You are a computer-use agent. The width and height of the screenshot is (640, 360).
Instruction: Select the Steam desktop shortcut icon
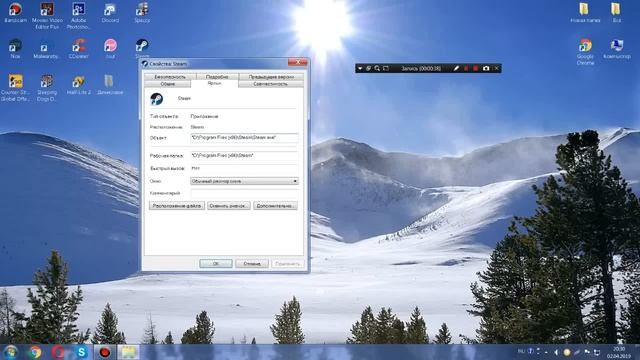click(142, 47)
